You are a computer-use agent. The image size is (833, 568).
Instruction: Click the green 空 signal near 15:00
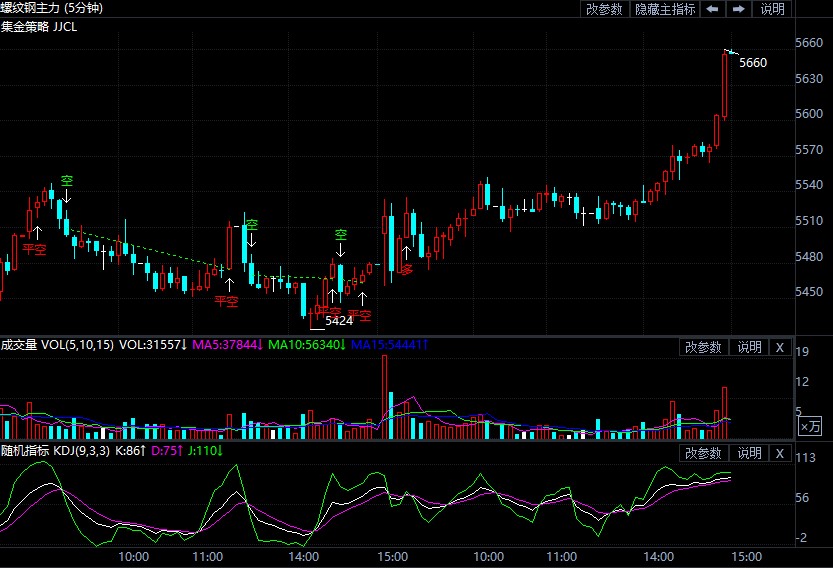point(341,235)
